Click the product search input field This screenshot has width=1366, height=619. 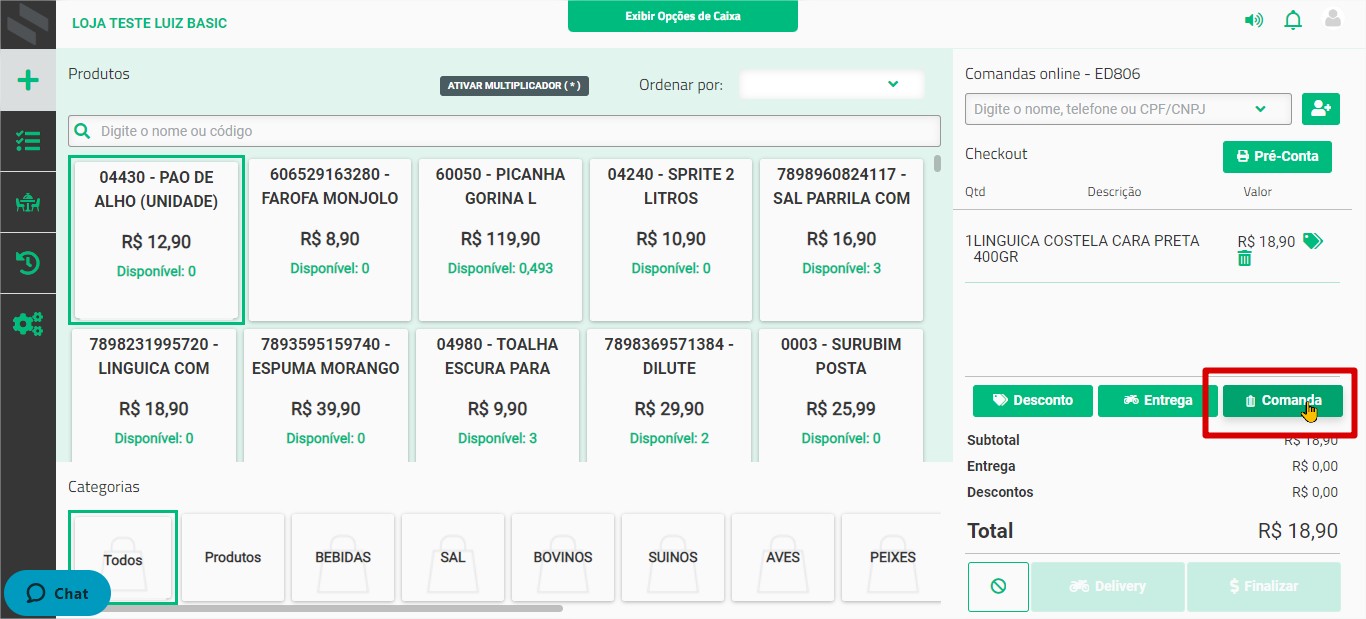click(x=500, y=130)
